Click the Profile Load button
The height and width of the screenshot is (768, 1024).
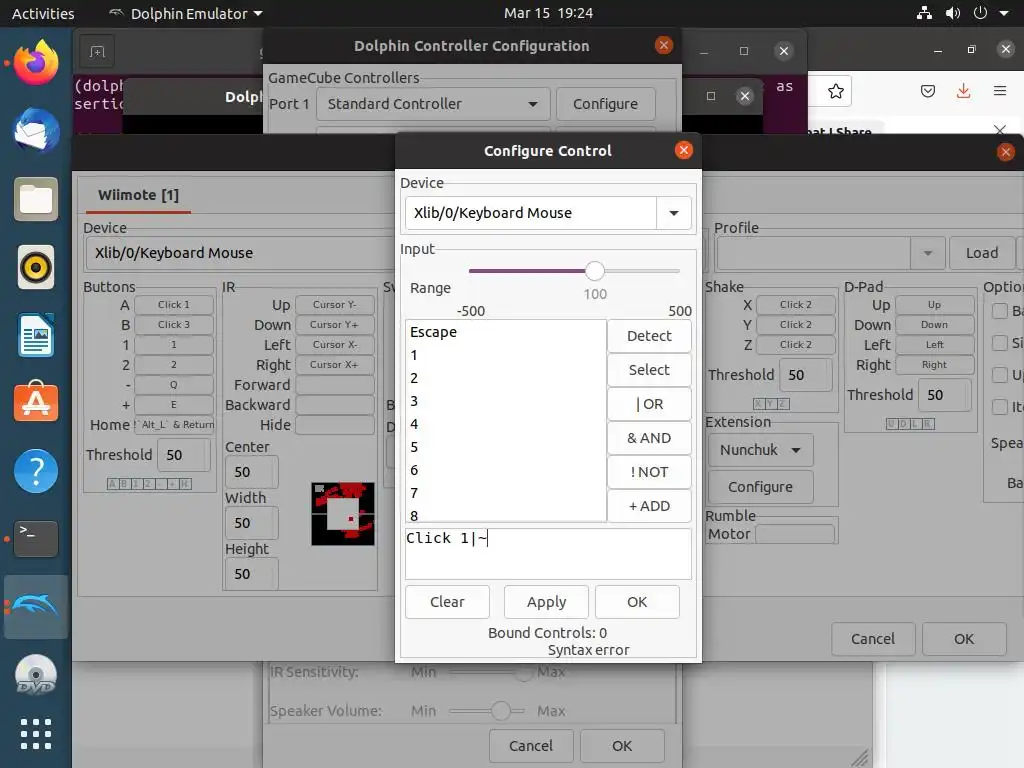pos(982,253)
